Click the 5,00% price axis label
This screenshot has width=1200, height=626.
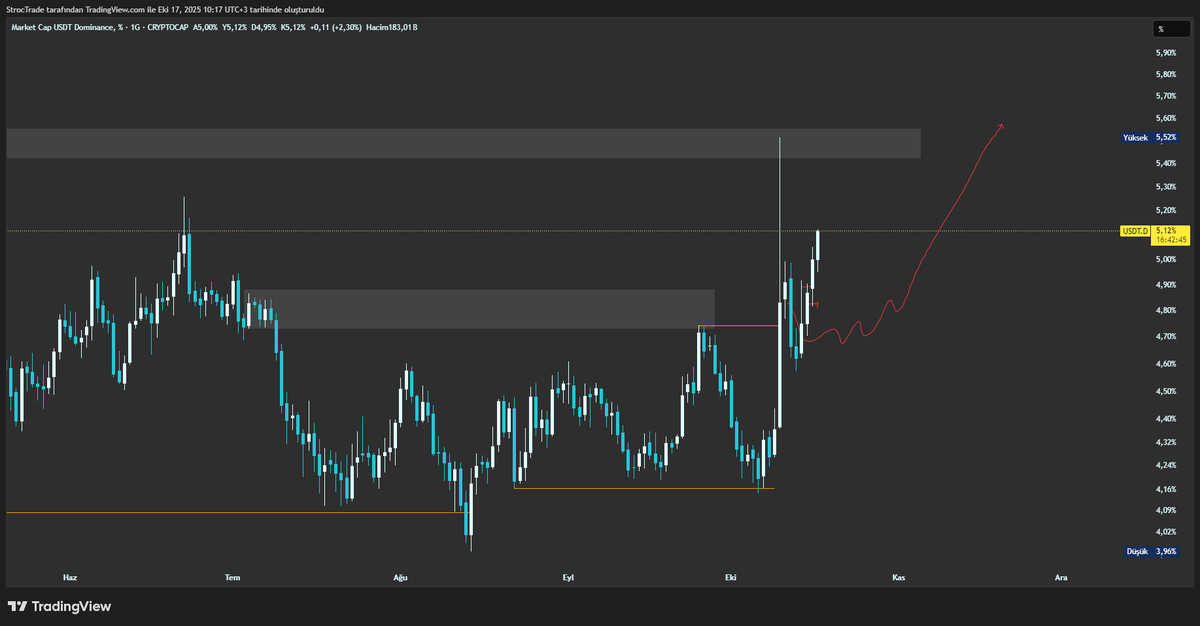coord(1166,260)
